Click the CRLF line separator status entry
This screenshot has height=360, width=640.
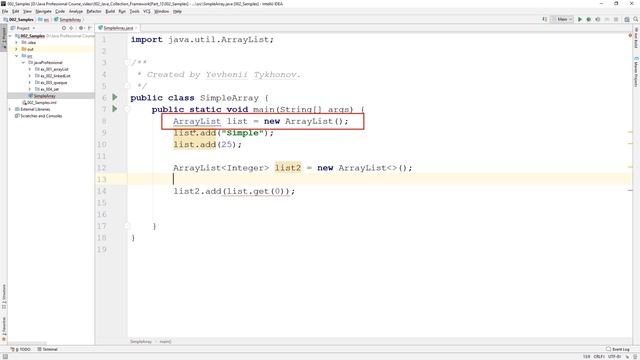[x=599, y=356]
